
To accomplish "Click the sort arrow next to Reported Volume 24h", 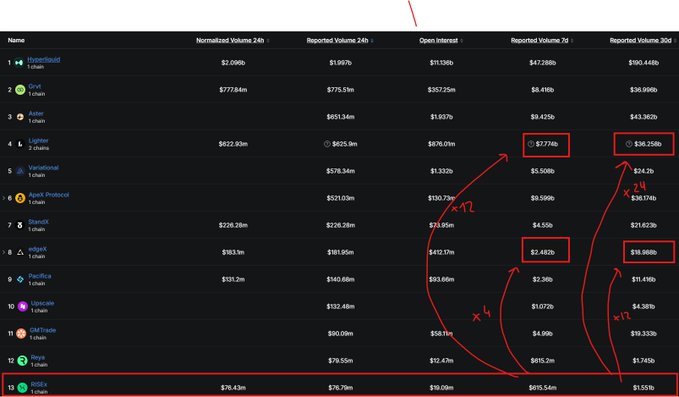I will pos(372,41).
